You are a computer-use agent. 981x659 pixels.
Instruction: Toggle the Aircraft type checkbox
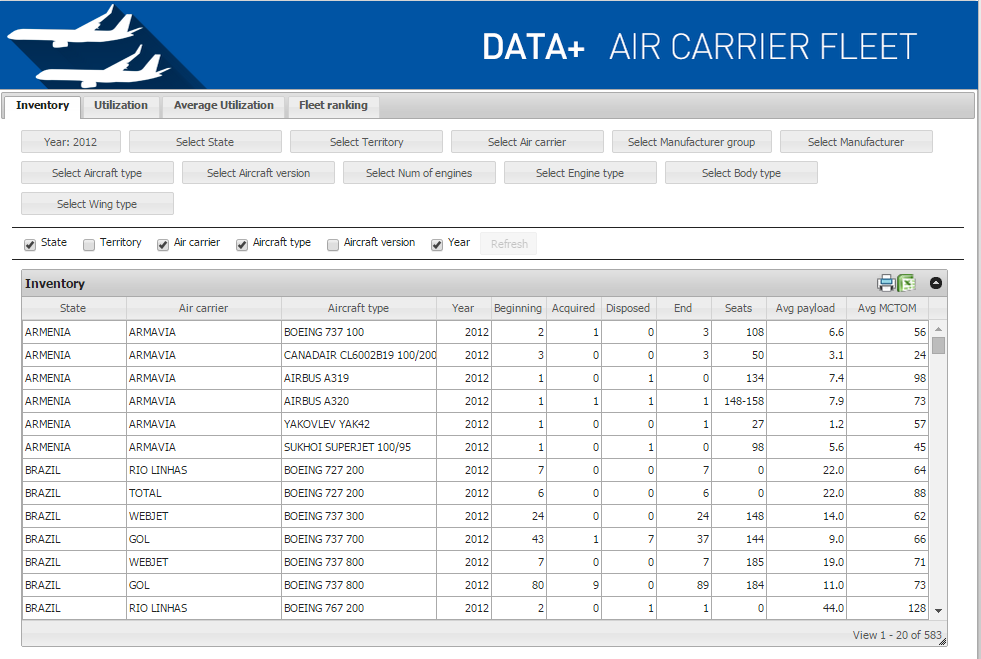tap(241, 244)
